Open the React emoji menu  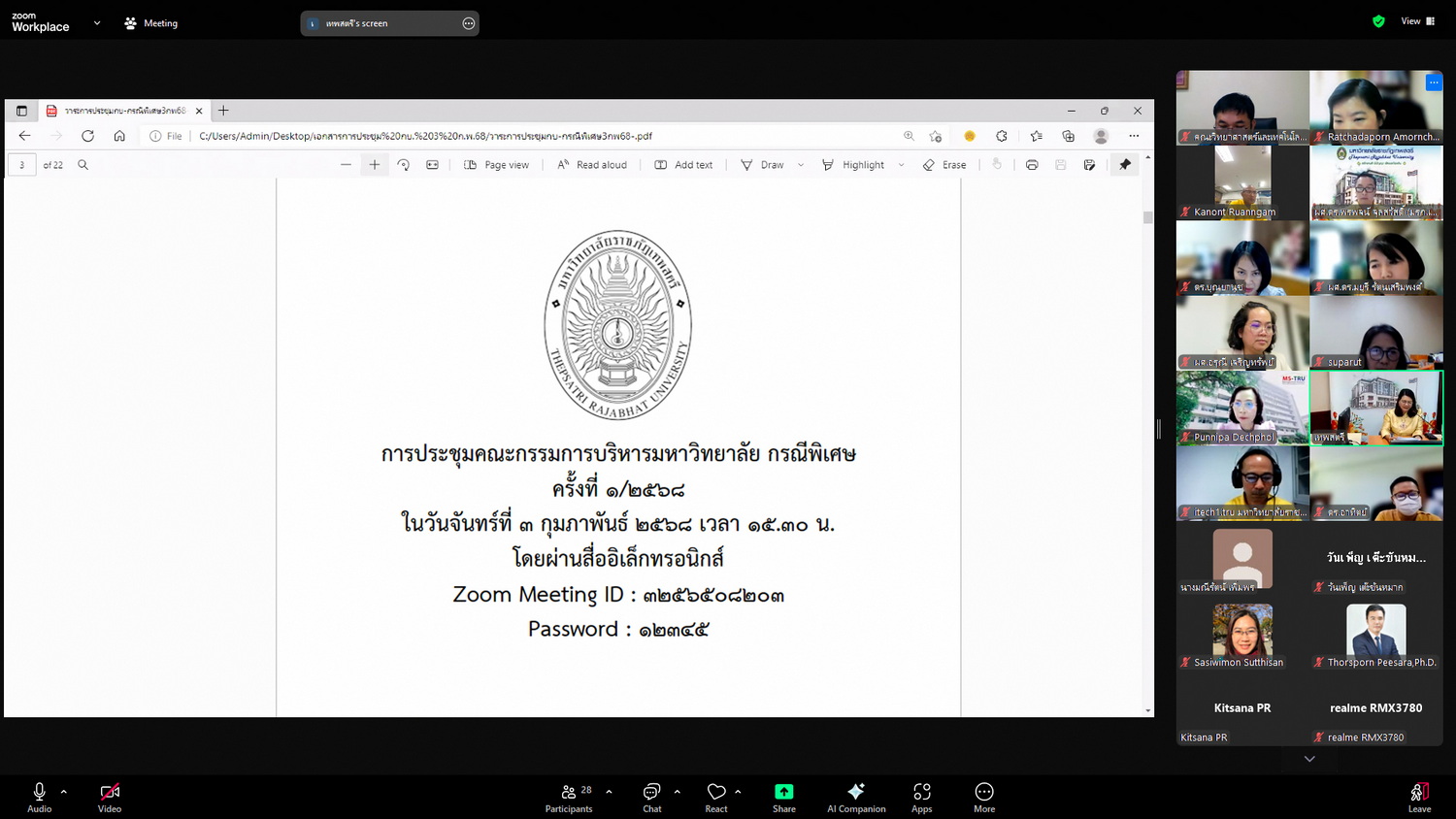pos(716,797)
